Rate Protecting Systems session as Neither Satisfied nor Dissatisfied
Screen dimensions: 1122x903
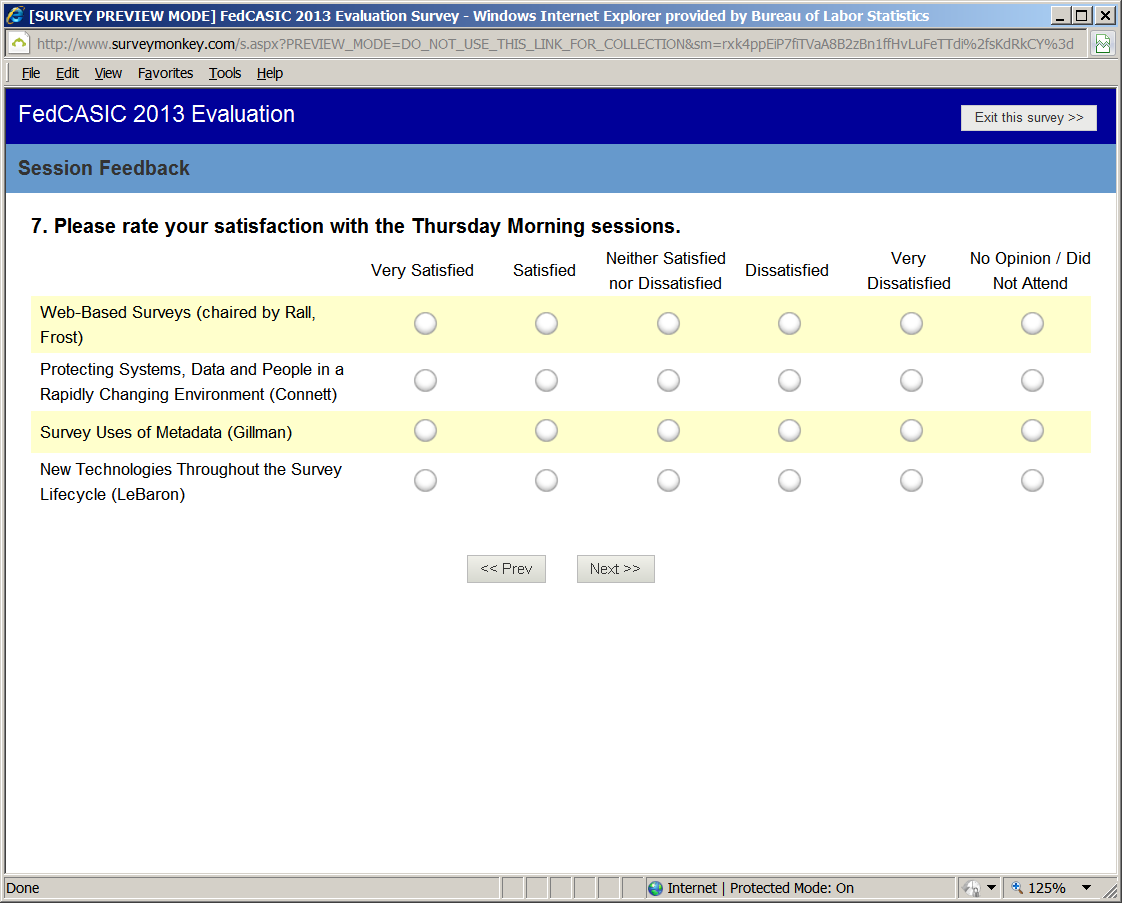coord(668,381)
